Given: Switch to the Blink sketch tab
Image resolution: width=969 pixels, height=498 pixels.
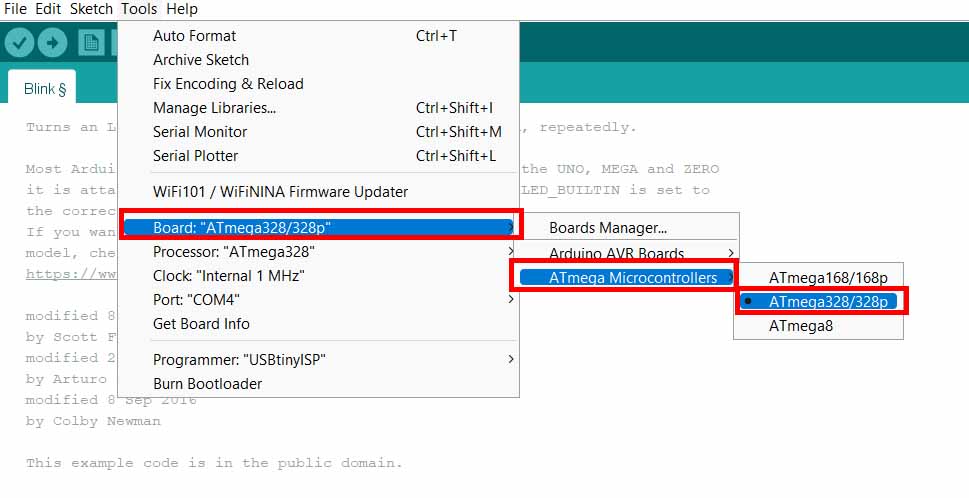Looking at the screenshot, I should (x=42, y=88).
